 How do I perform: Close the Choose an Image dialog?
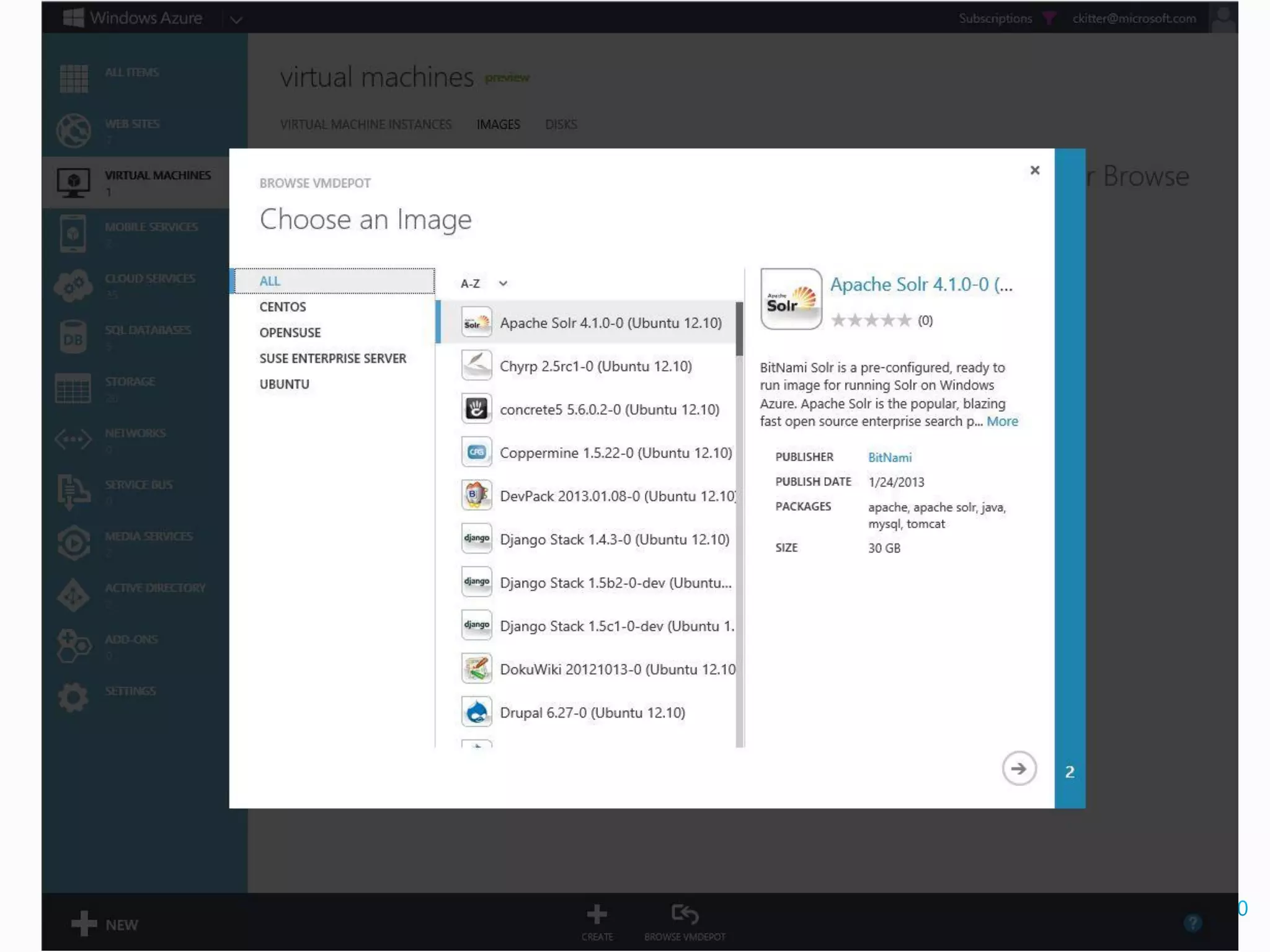[x=1034, y=170]
